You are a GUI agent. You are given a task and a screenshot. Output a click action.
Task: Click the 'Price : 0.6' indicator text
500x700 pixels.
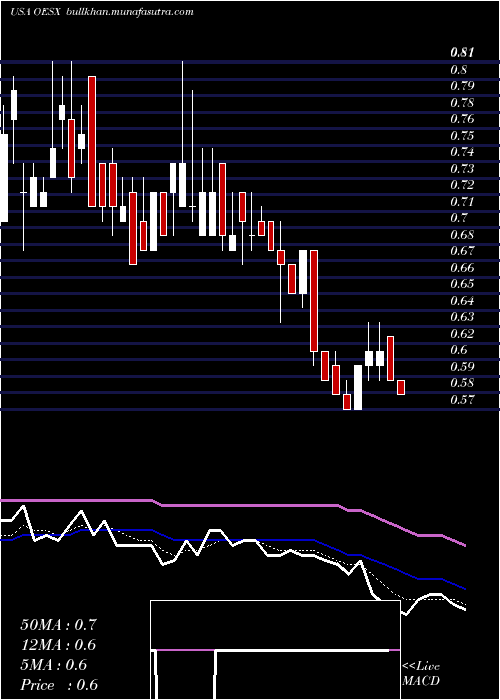[x=59, y=685]
